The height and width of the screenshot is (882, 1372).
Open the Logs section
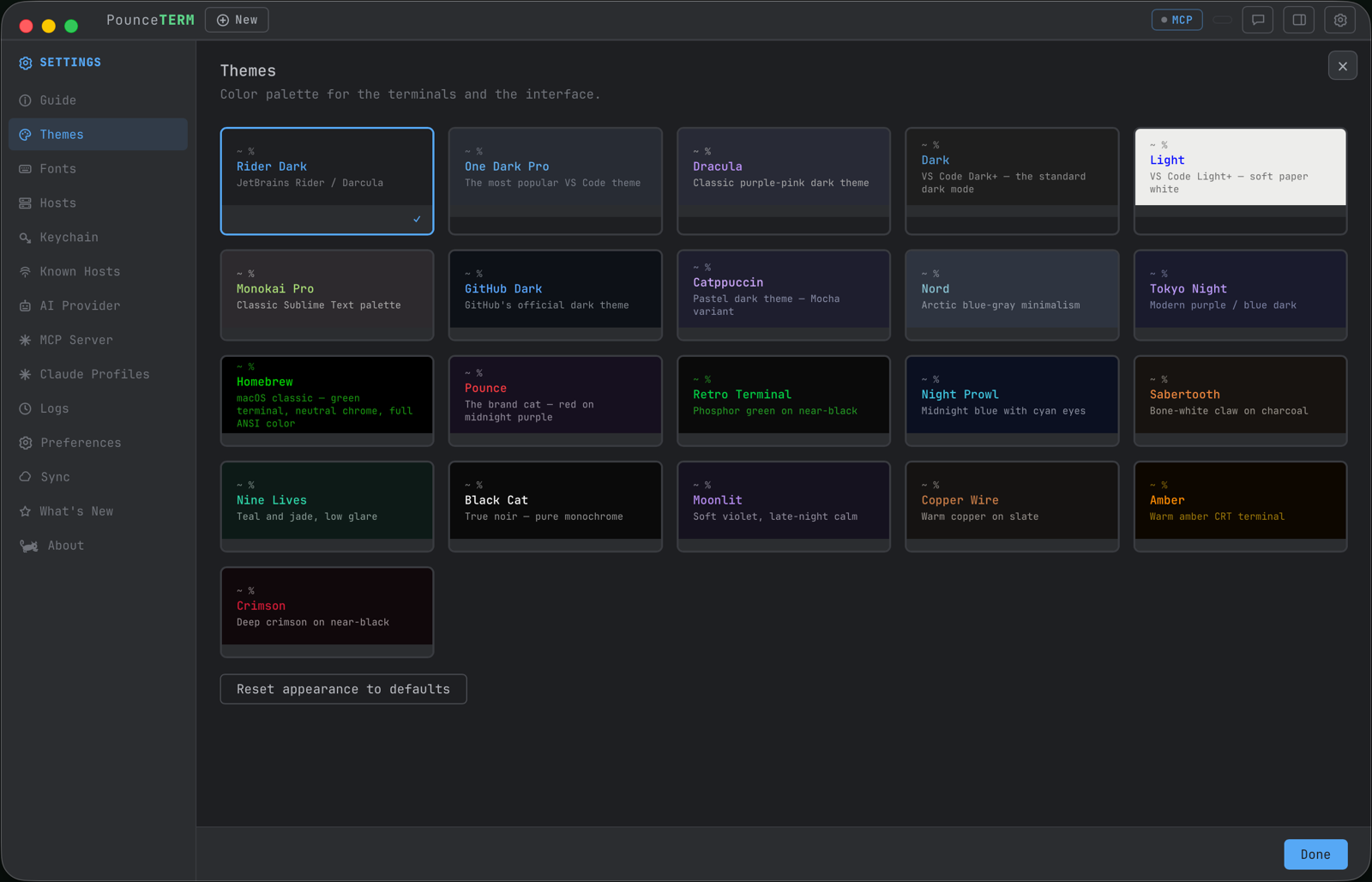point(99,409)
